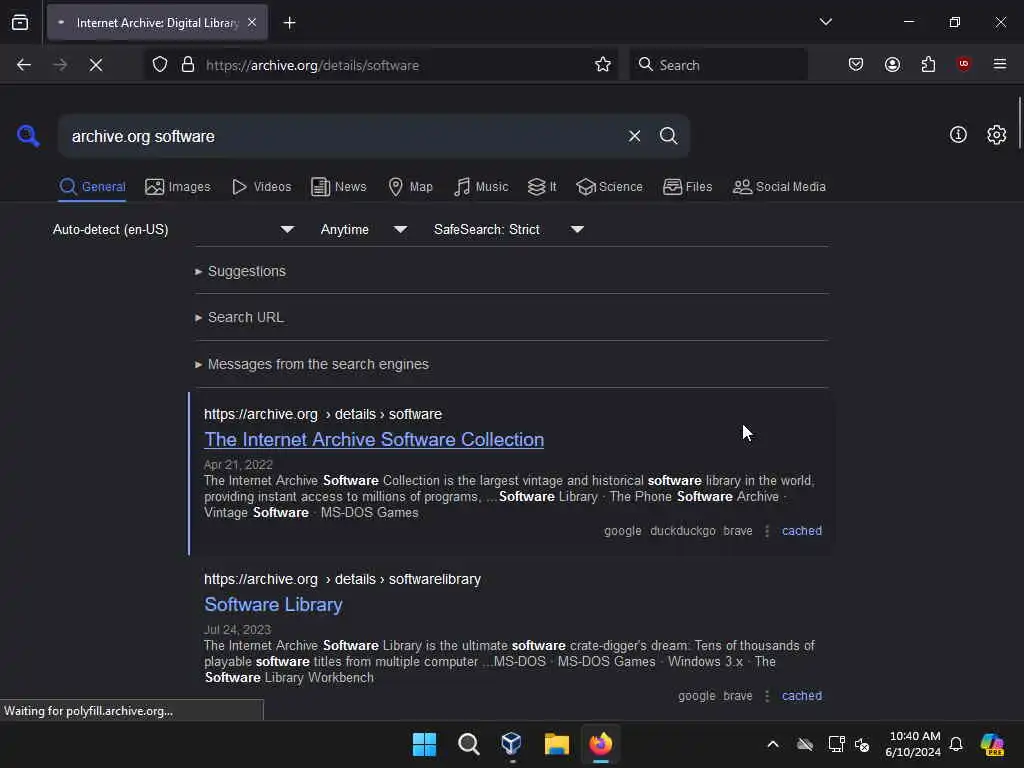Click the Firefox Search box

pyautogui.click(x=718, y=65)
